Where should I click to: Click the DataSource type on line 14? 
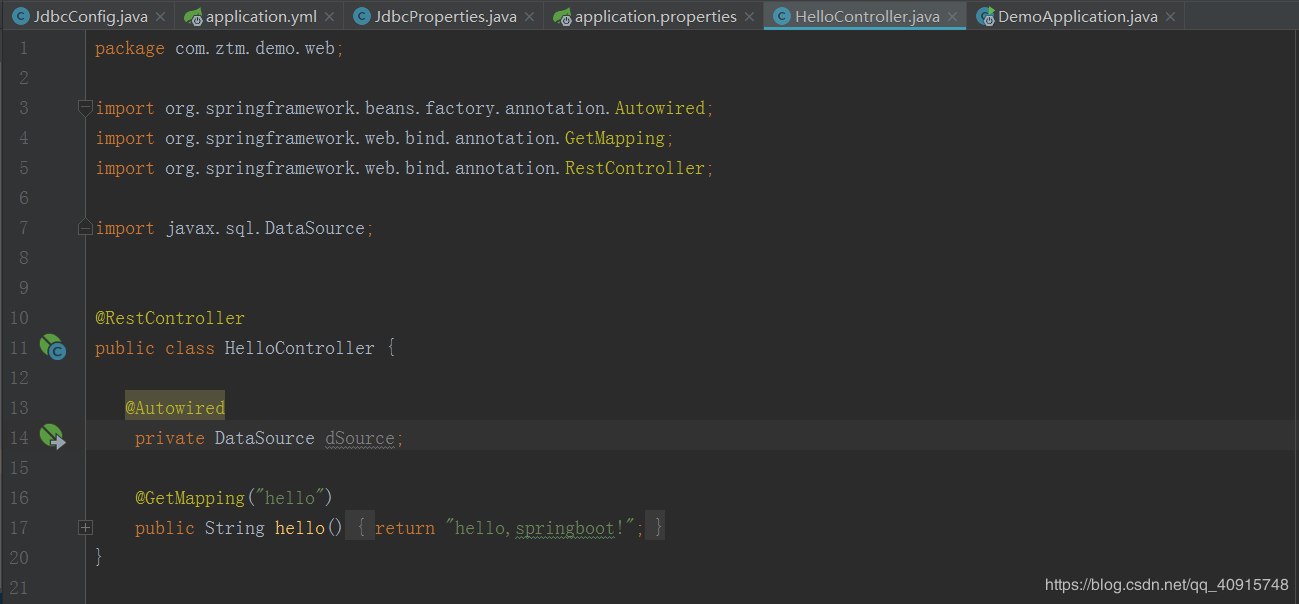click(264, 438)
